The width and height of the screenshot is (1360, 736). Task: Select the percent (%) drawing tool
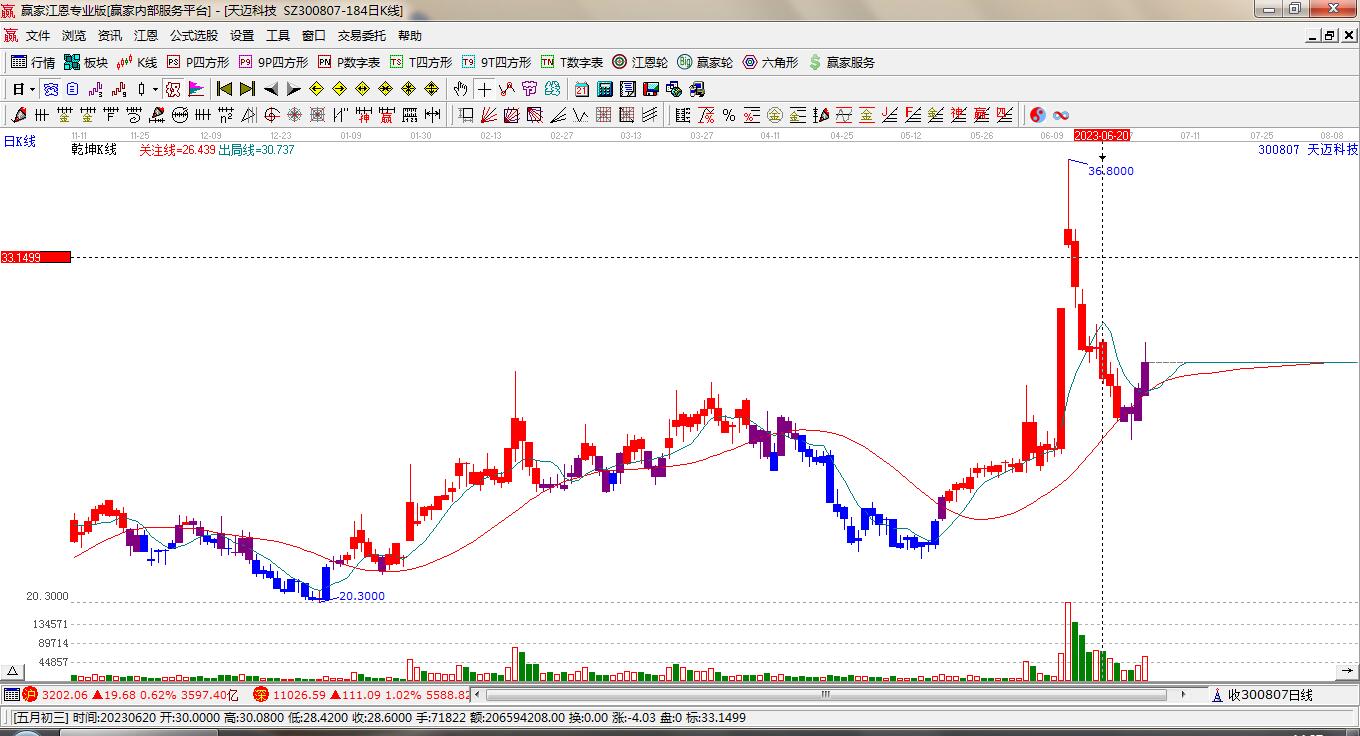729,115
